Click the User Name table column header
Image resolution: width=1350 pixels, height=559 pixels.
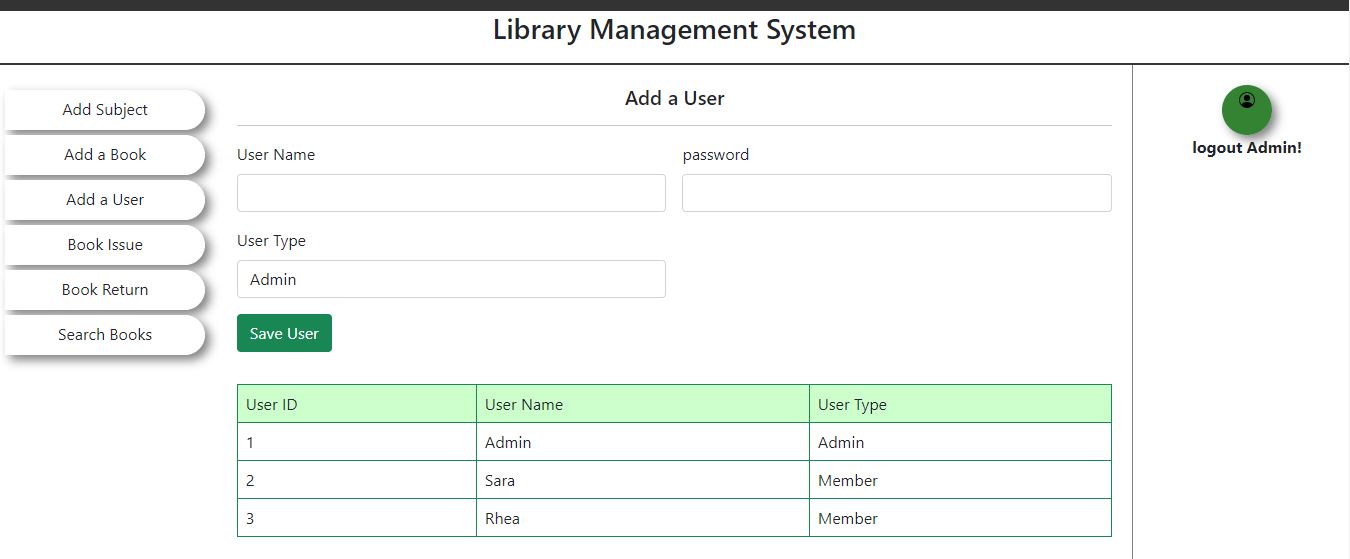coord(642,404)
